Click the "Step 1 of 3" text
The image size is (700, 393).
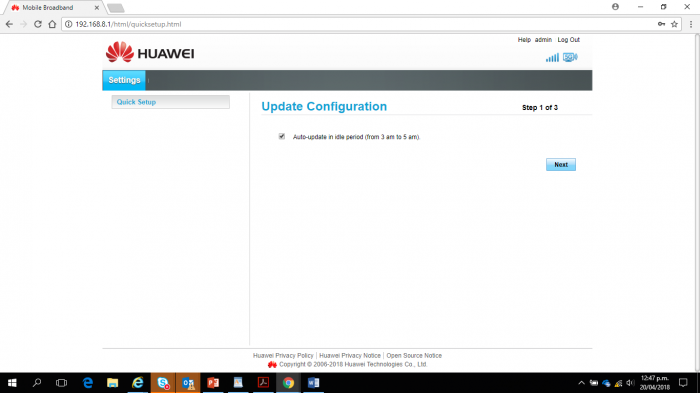pos(540,108)
